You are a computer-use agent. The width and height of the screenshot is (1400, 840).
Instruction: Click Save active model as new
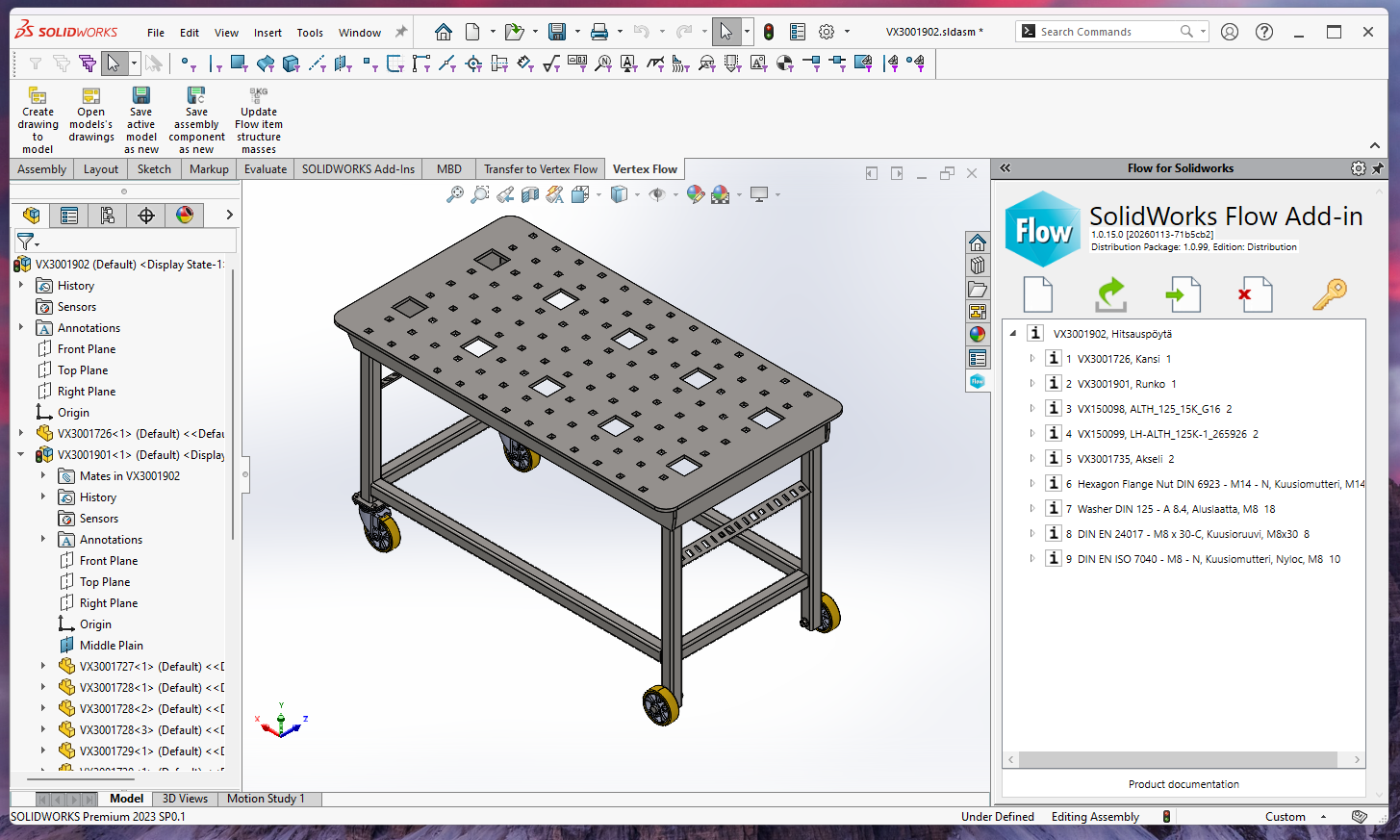point(141,96)
